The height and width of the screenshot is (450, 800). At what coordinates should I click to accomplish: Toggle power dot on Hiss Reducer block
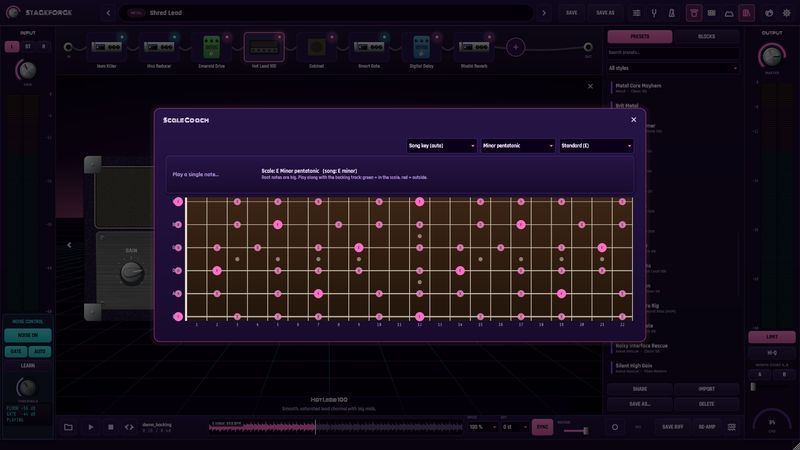point(174,37)
